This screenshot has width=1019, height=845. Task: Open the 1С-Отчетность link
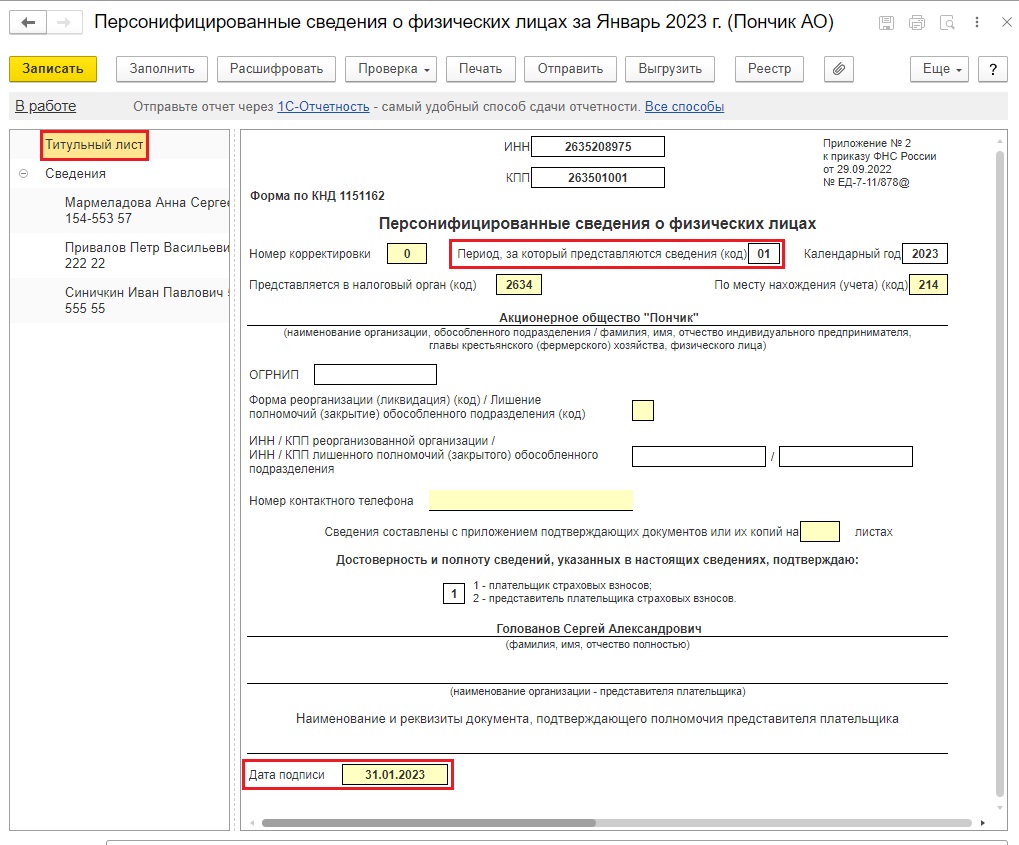pyautogui.click(x=323, y=107)
